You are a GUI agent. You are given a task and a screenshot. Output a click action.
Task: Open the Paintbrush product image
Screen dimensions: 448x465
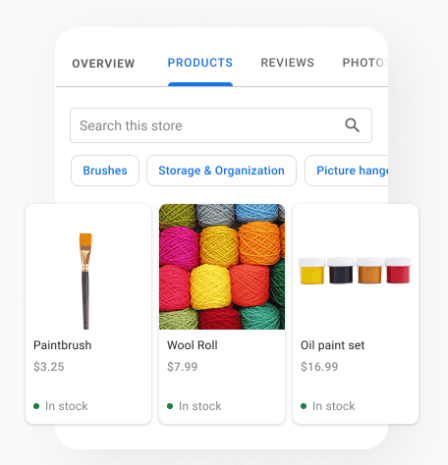(86, 281)
